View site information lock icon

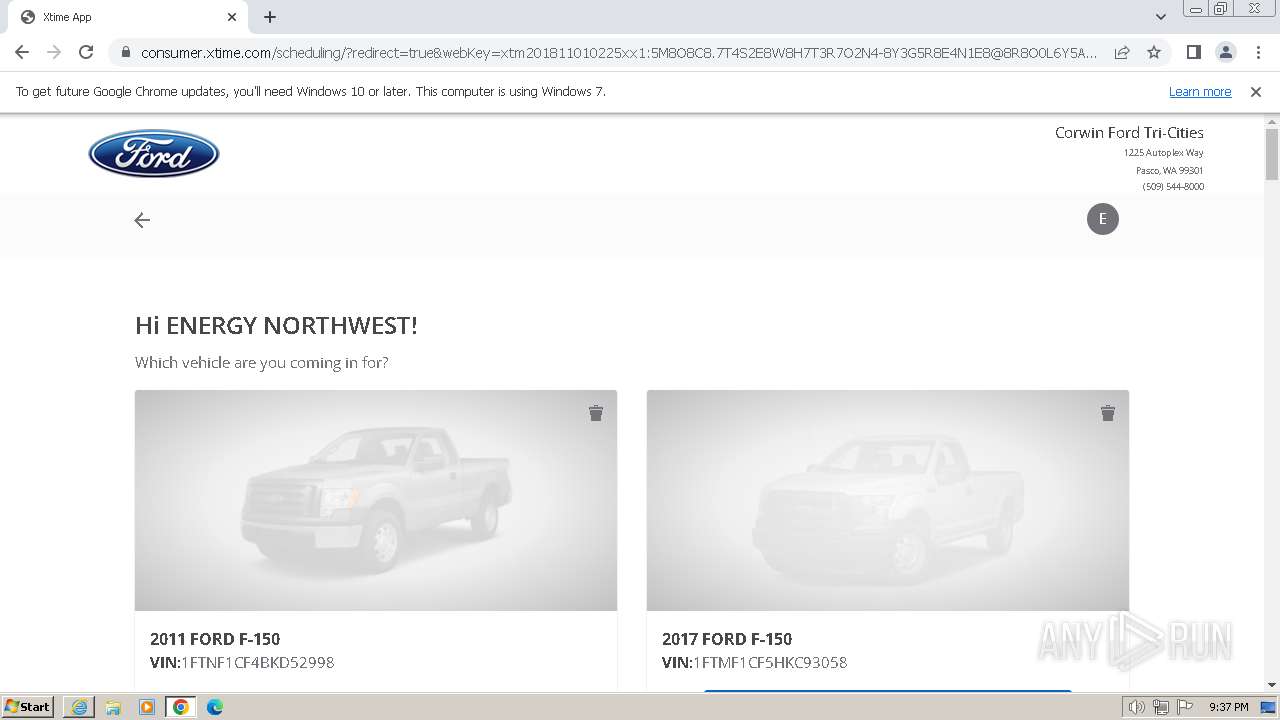point(125,53)
